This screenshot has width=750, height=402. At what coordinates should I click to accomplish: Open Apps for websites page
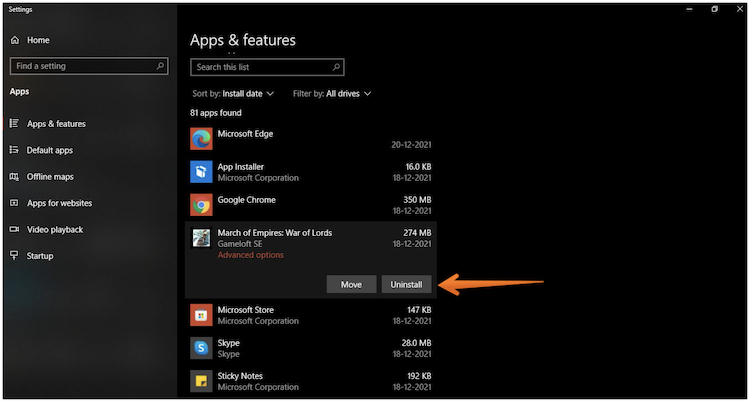point(59,203)
